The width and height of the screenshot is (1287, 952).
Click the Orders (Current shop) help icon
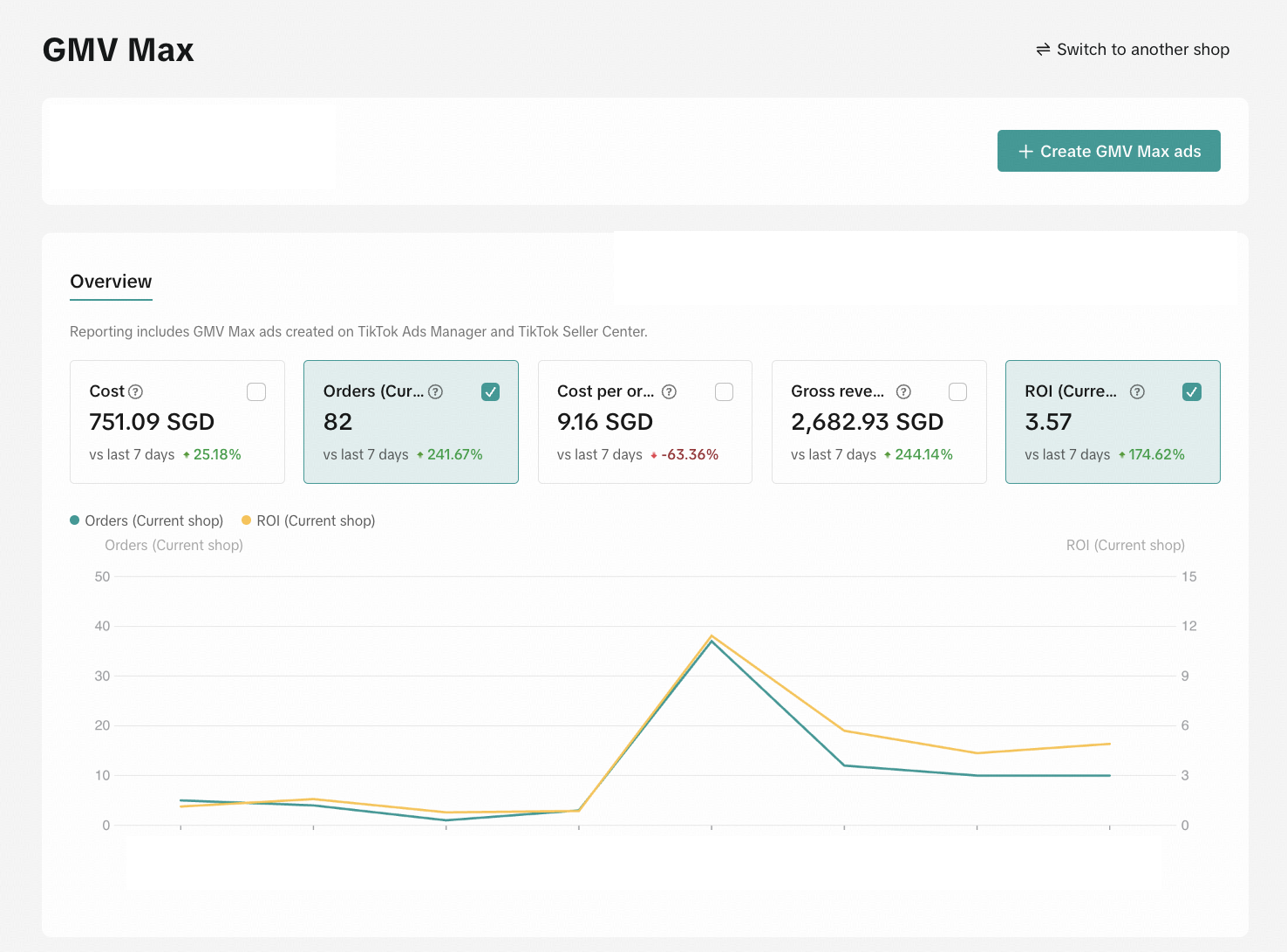[436, 392]
